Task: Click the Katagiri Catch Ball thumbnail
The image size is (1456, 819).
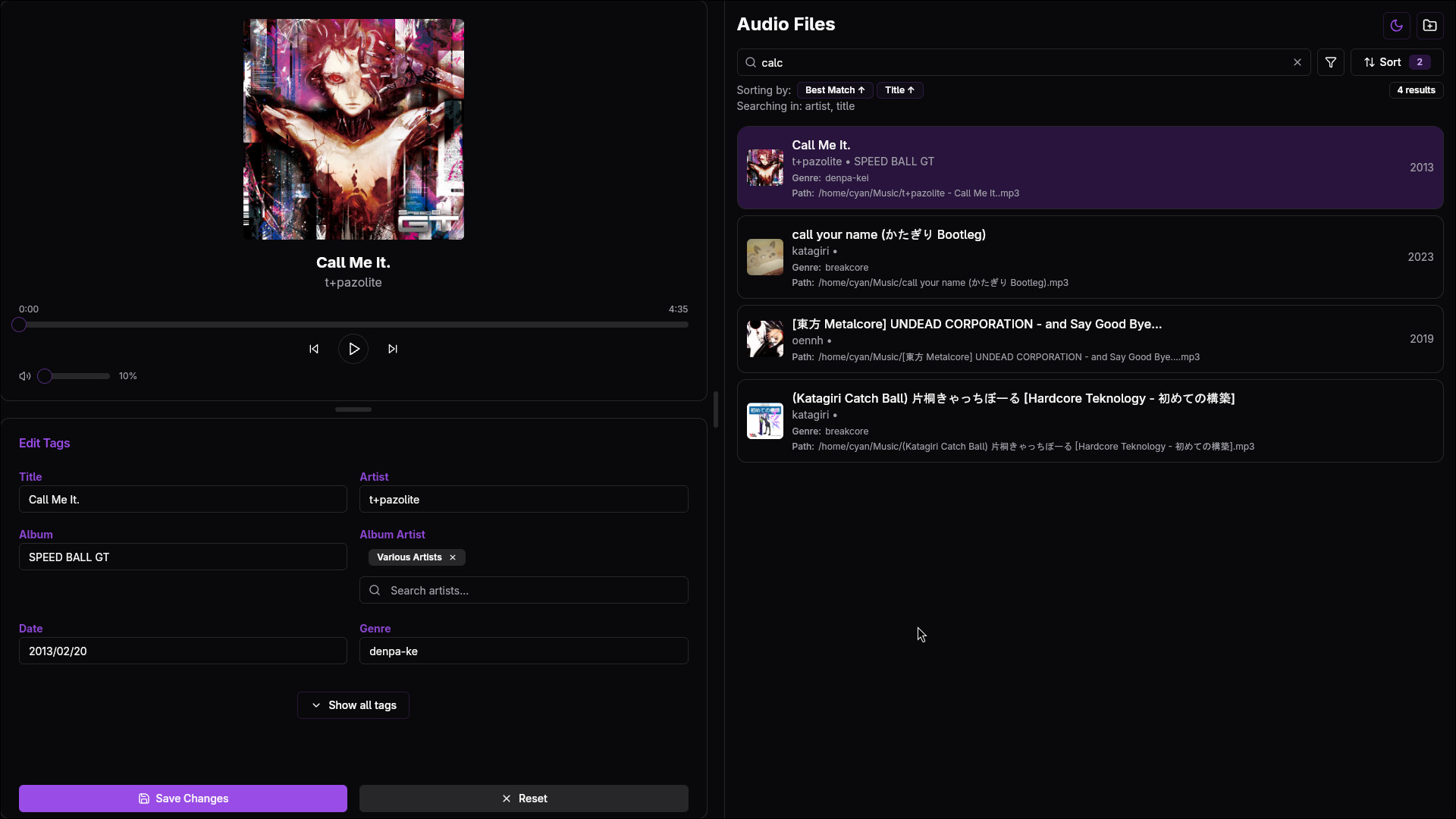Action: coord(764,421)
